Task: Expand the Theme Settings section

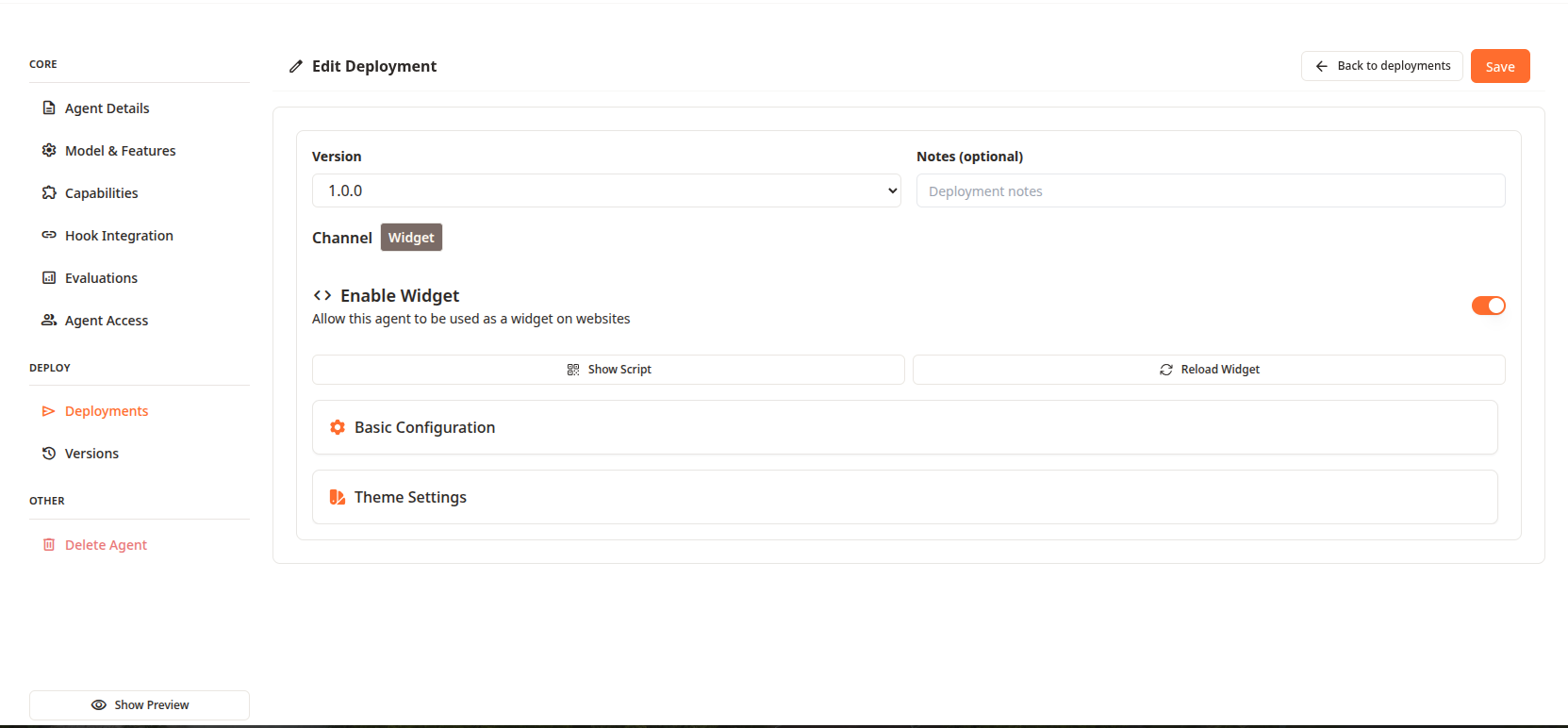Action: click(x=904, y=497)
